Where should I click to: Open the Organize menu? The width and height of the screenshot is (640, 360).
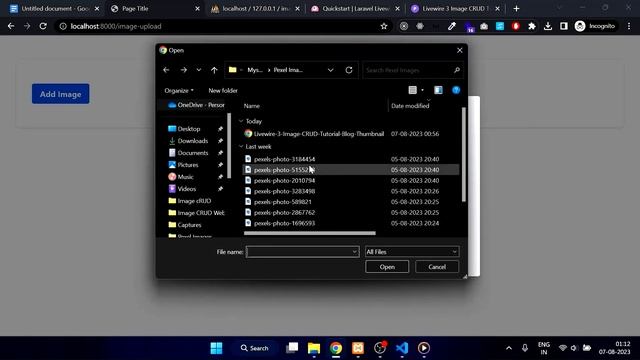179,91
